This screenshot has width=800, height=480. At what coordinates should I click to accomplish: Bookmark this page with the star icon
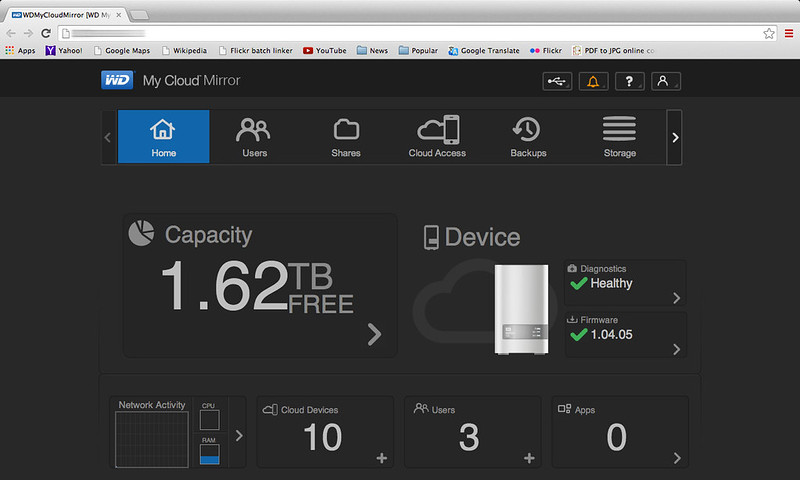tap(769, 33)
